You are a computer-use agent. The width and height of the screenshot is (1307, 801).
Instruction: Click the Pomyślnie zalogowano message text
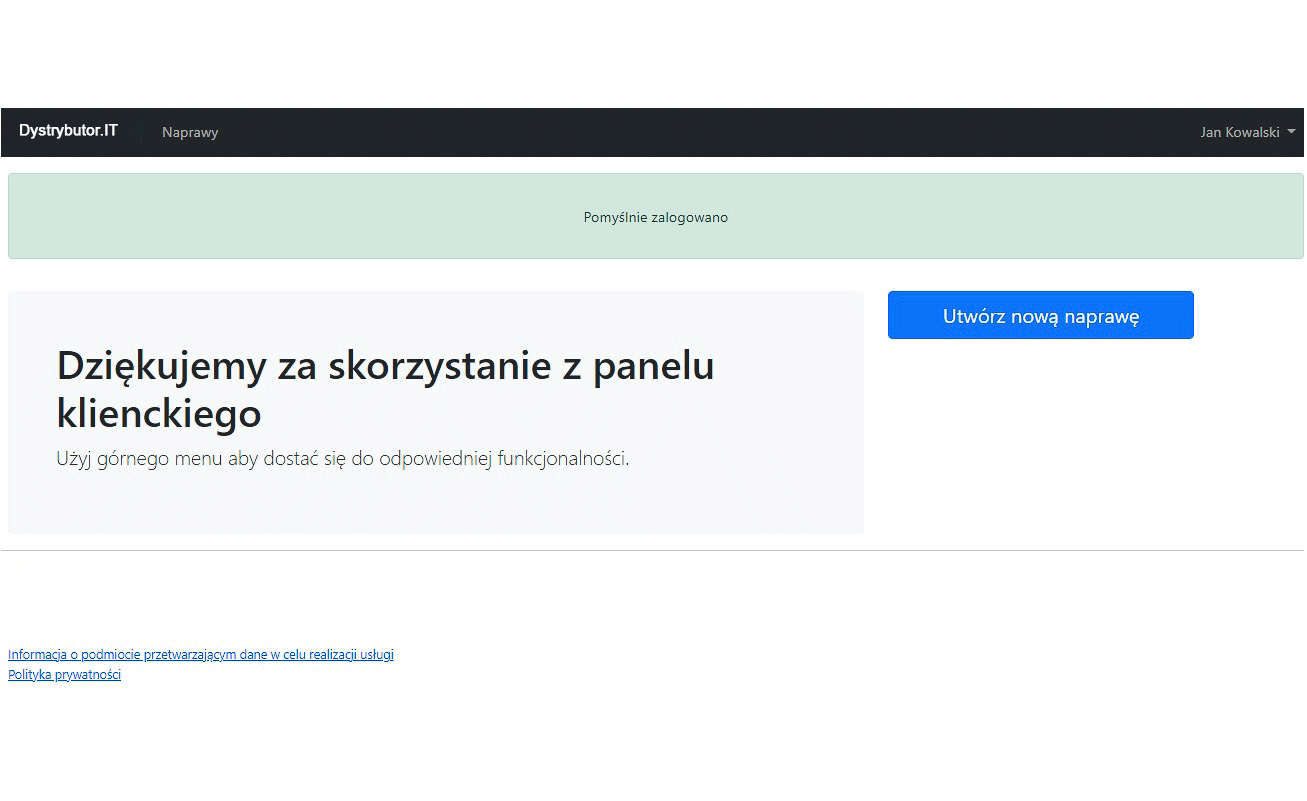click(655, 217)
